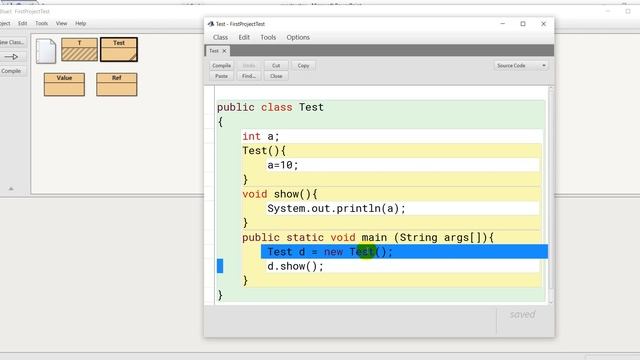Open the Tools menu in BlueJ main window

42,23
